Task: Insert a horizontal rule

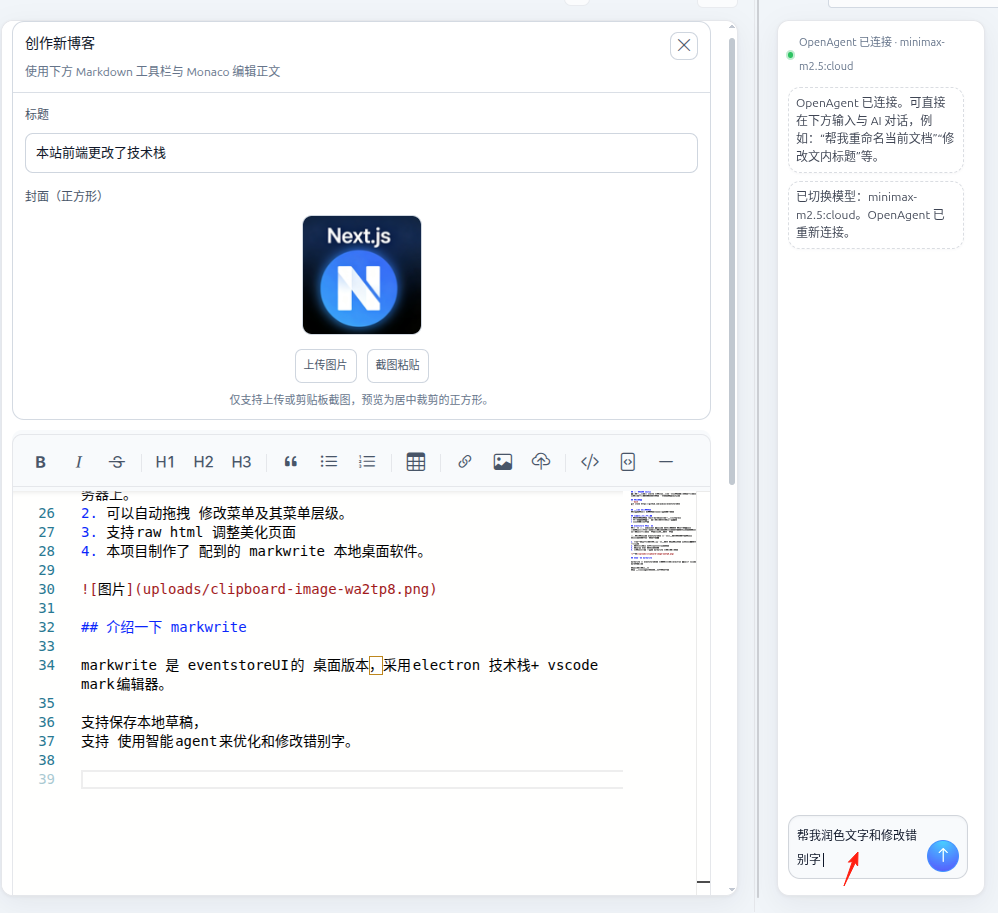Action: coord(666,462)
